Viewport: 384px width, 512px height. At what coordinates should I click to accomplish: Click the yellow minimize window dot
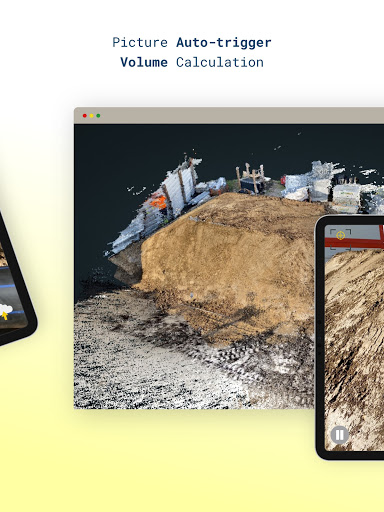coord(91,116)
